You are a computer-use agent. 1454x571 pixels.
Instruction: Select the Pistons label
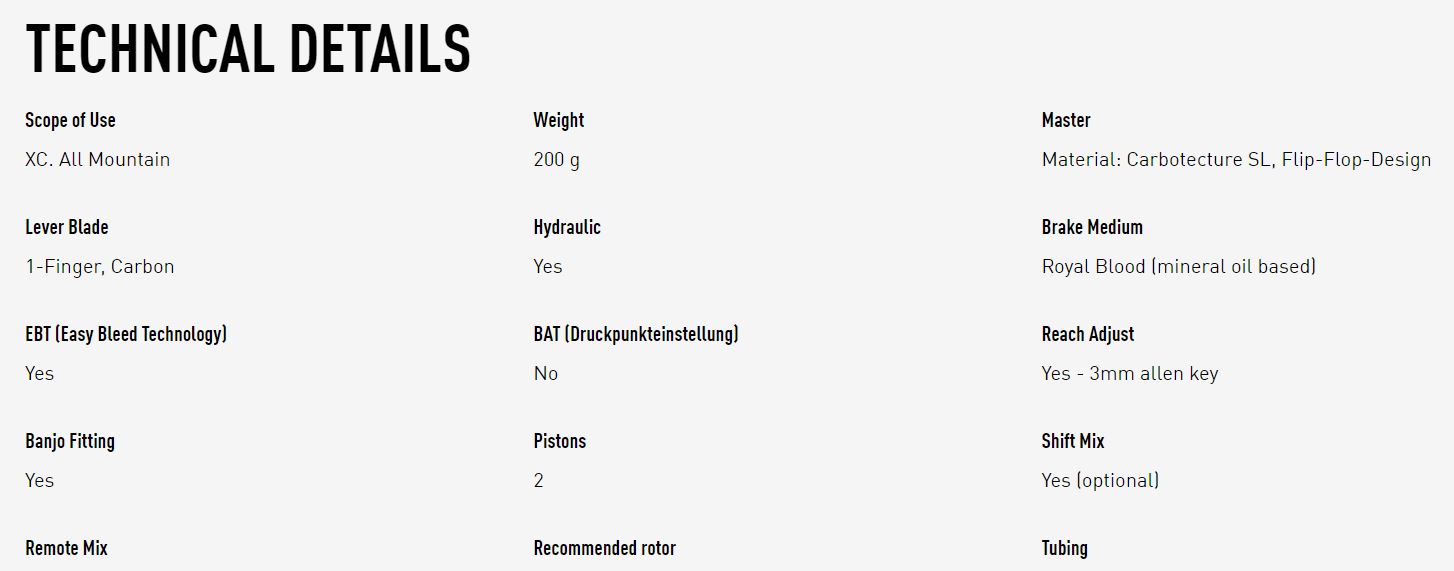click(560, 441)
